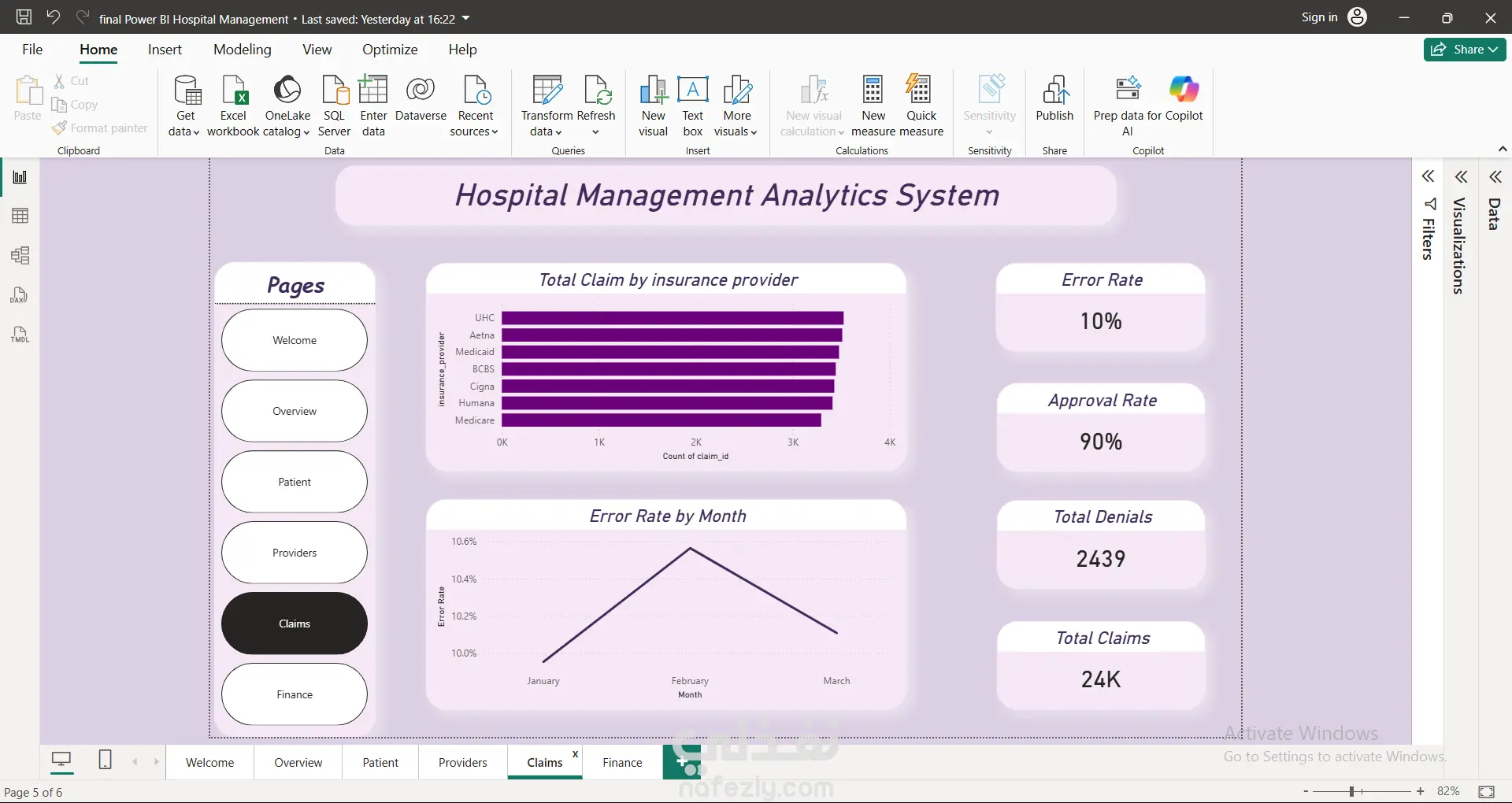Open the file title dropdown arrow
Image resolution: width=1512 pixels, height=803 pixels.
click(x=465, y=18)
